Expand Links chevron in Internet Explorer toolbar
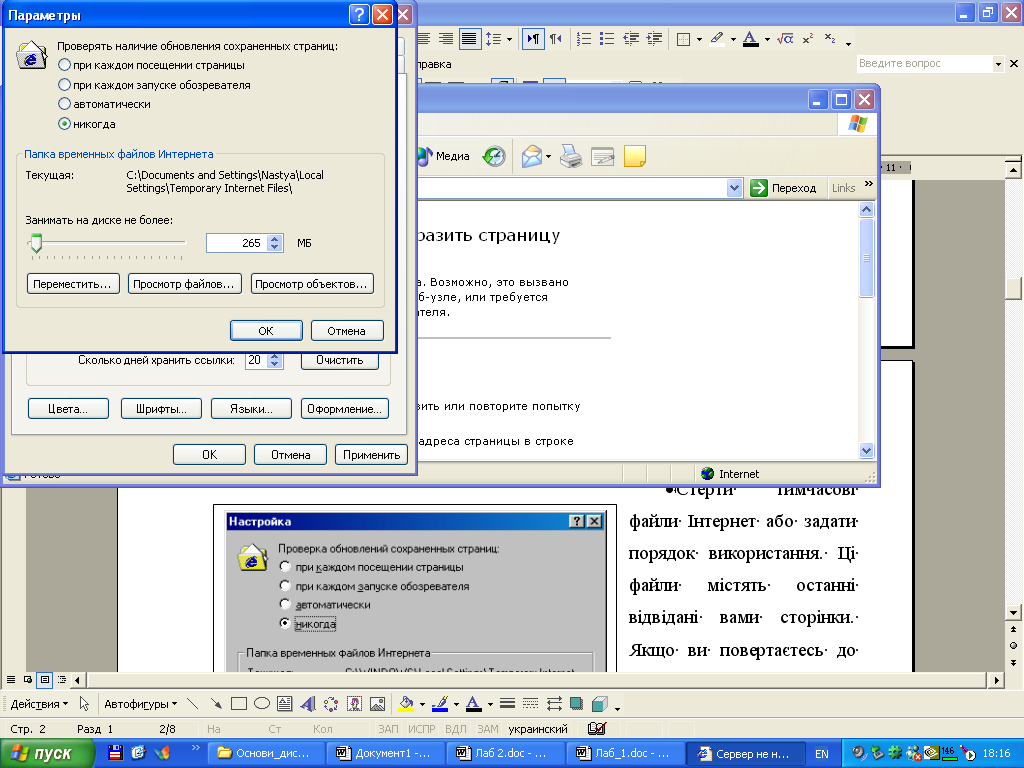 pos(869,184)
